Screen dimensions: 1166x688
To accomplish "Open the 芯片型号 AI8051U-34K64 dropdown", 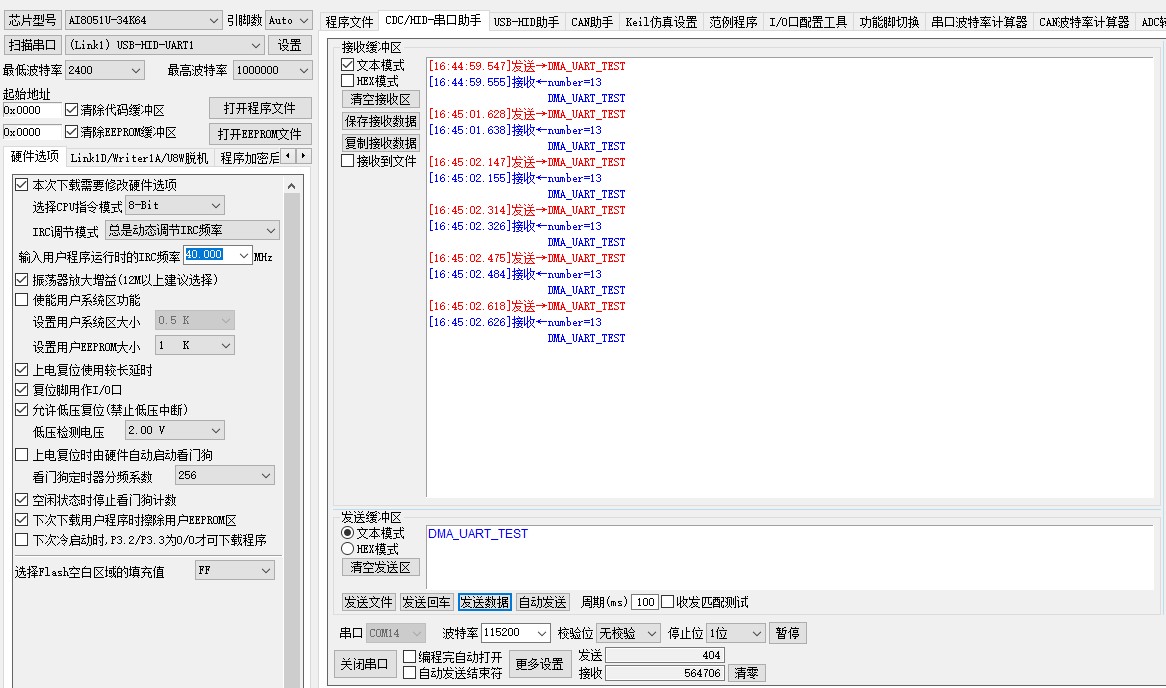I will pos(143,20).
